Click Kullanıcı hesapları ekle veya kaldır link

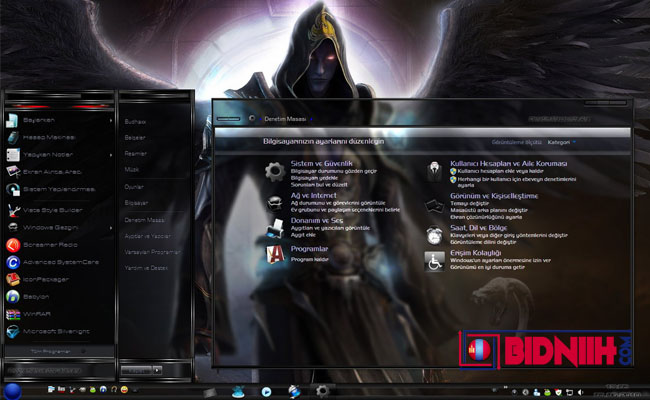tap(500, 171)
